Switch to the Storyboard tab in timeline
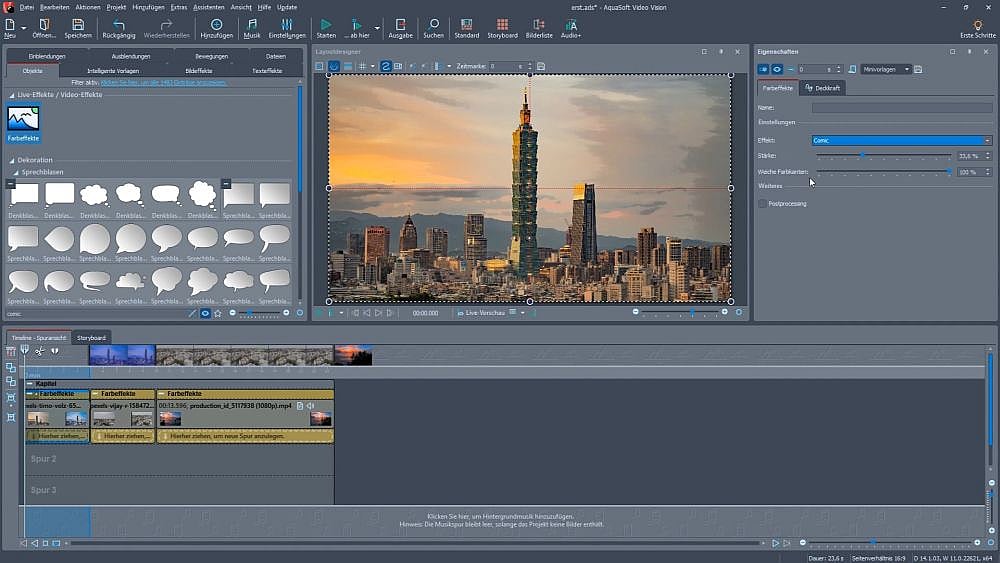 (91, 338)
